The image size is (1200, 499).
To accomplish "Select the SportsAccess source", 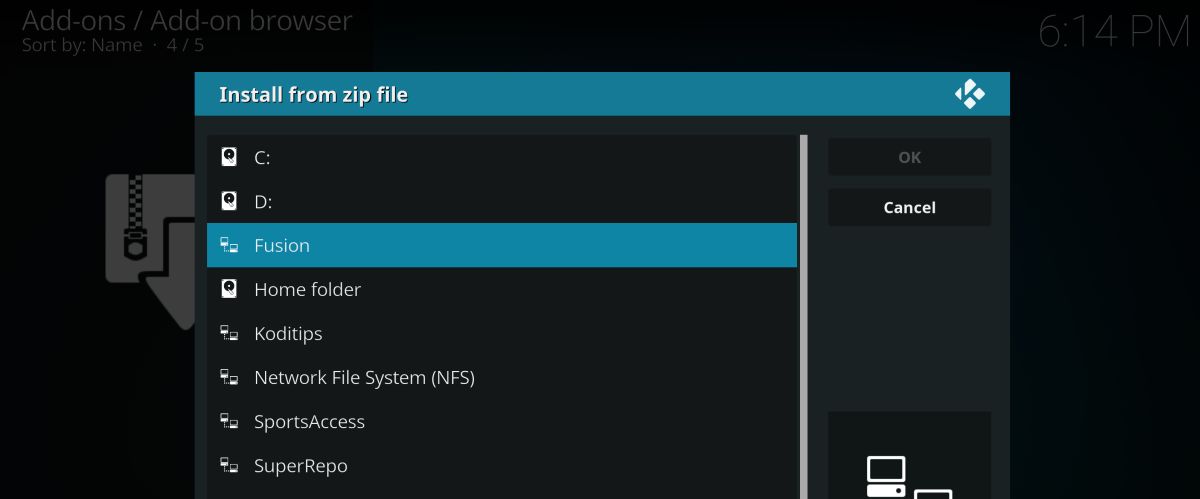I will coord(502,421).
